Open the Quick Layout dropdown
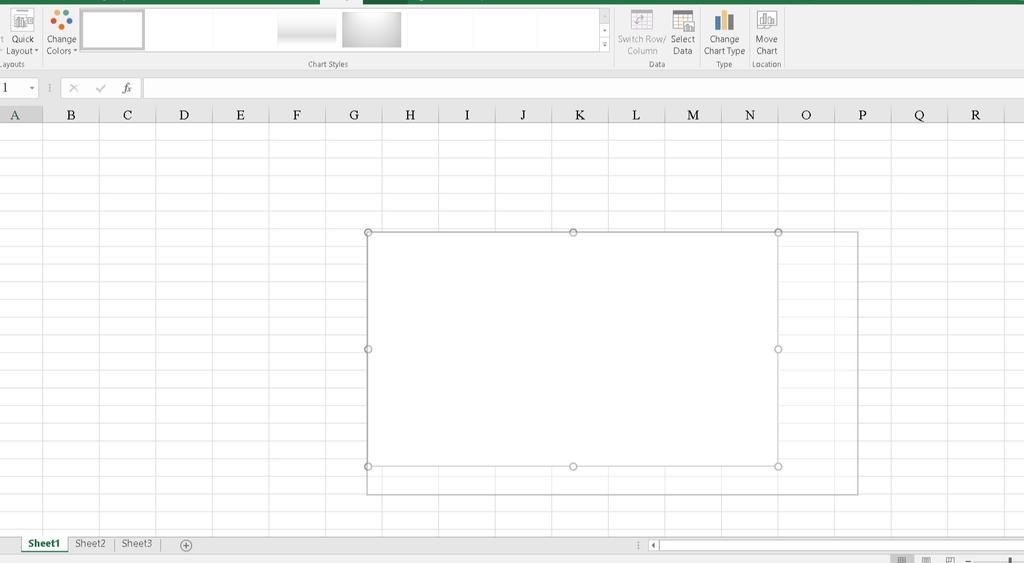This screenshot has height=563, width=1024. (22, 32)
